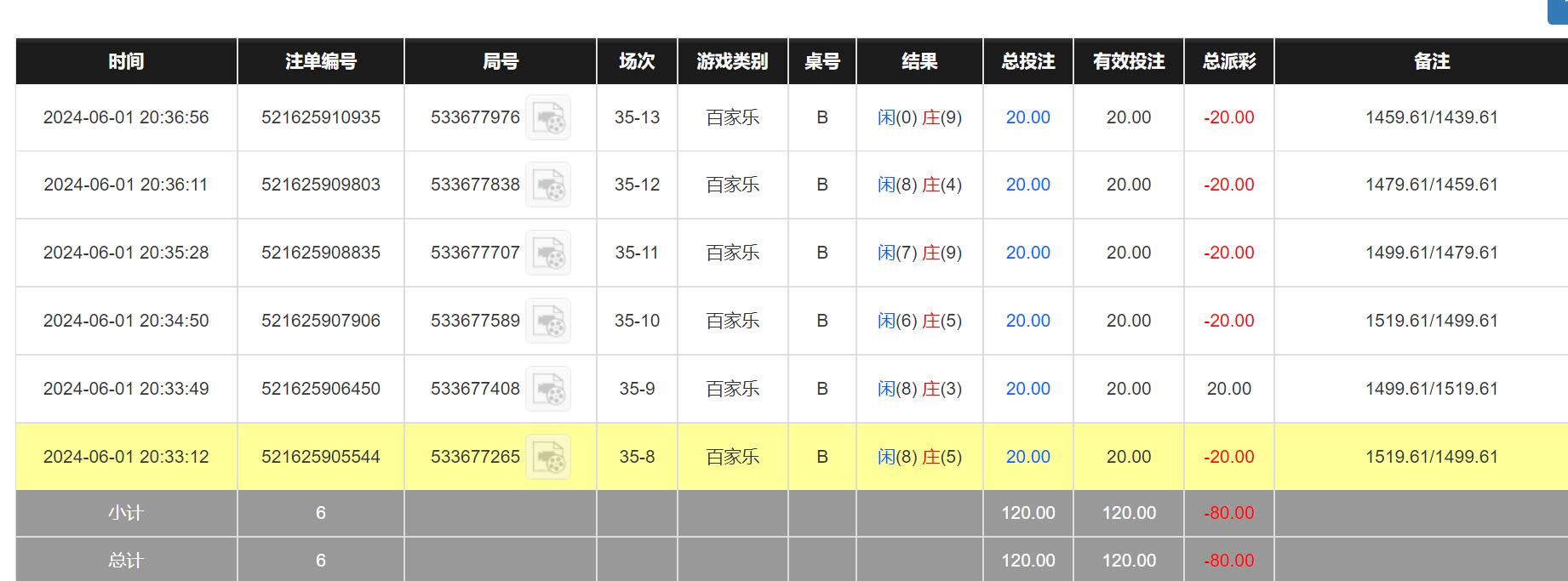This screenshot has width=1568, height=581.
Task: Select the 注单编号 column header
Action: pos(320,61)
